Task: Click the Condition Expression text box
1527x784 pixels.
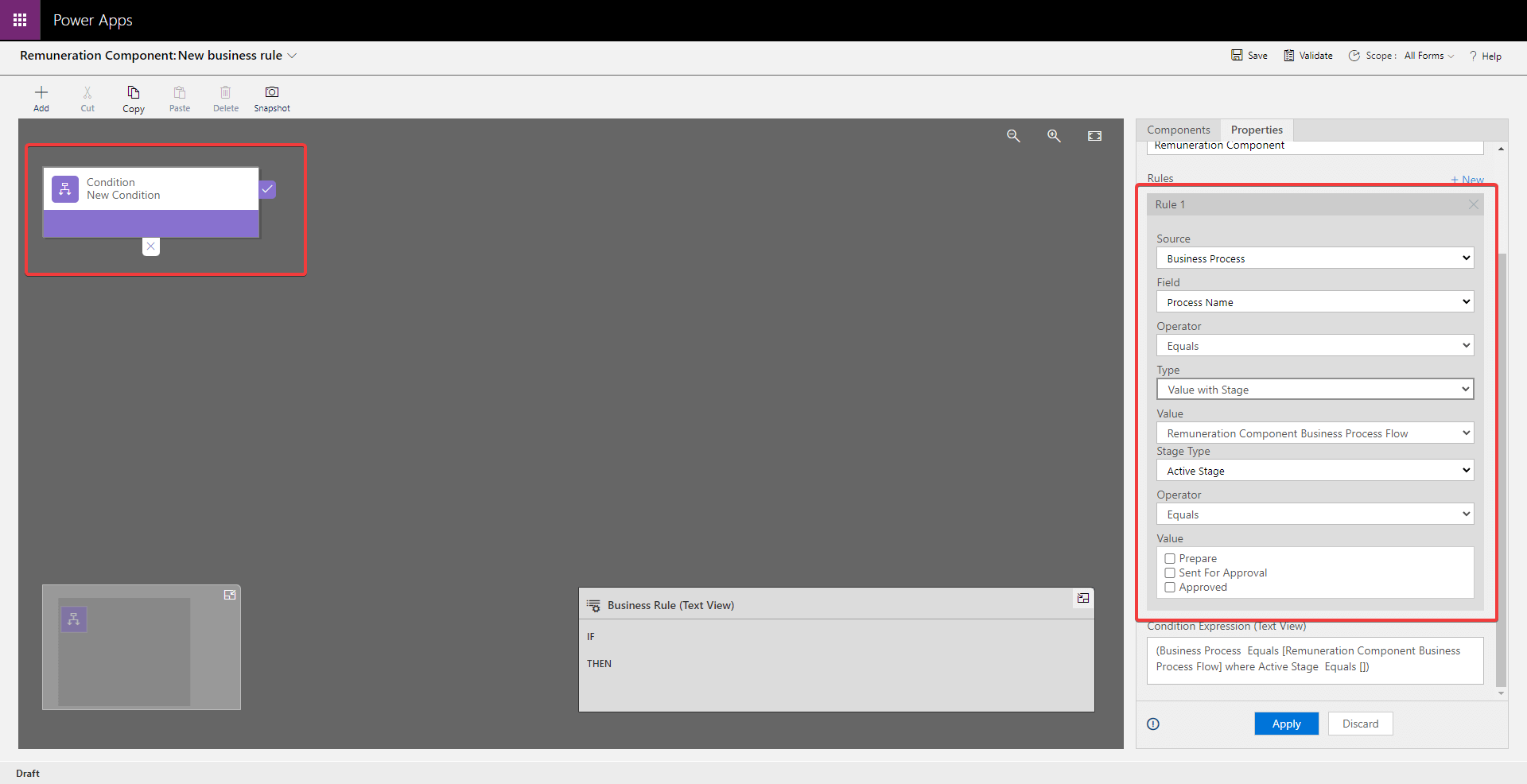Action: [1315, 660]
